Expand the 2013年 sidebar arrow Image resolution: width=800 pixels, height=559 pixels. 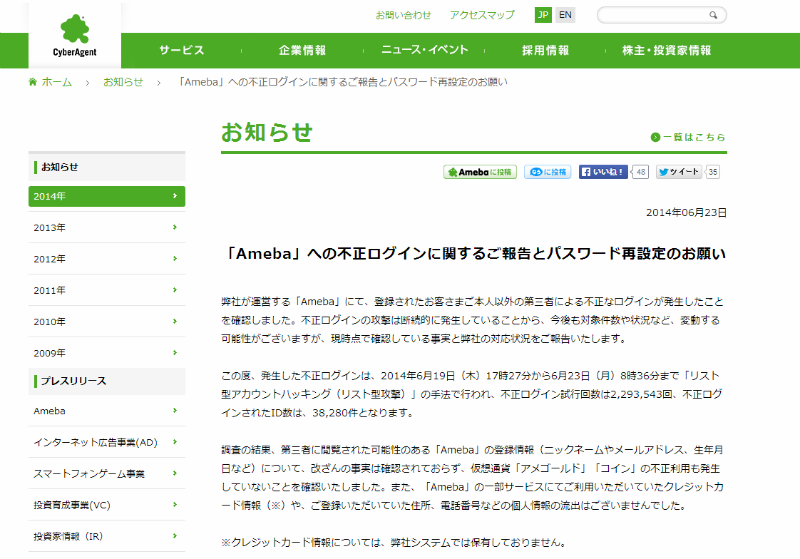[175, 227]
